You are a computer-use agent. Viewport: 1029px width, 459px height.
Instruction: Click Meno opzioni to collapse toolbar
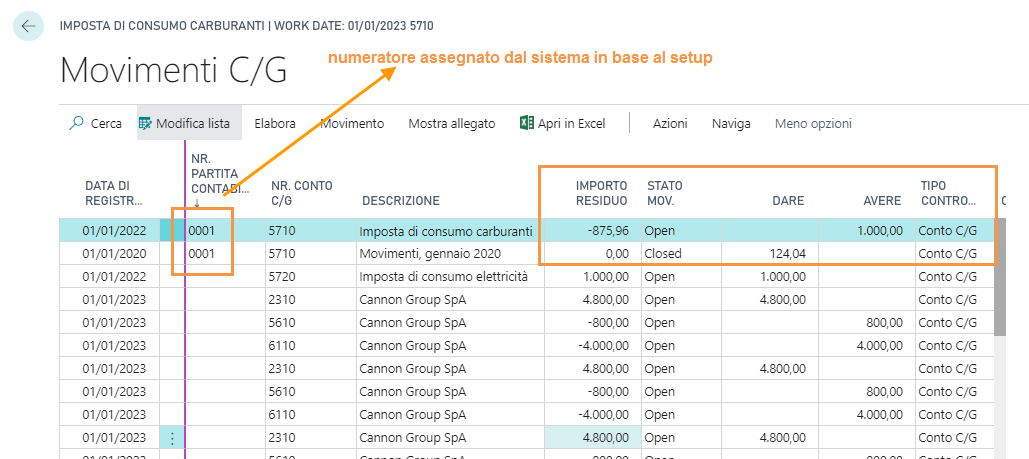coord(813,124)
